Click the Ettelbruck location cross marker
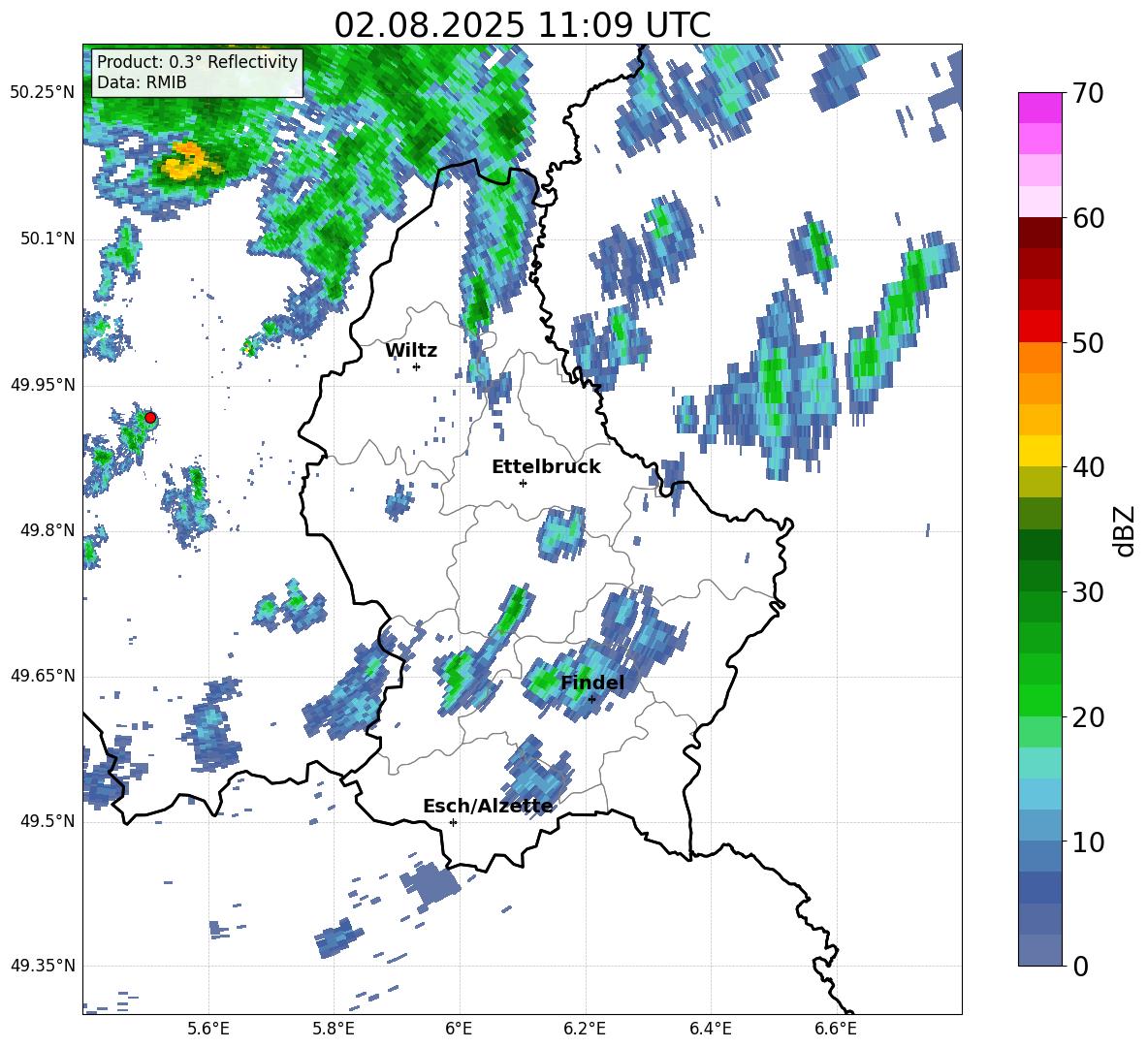This screenshot has width=1148, height=1048. click(523, 483)
